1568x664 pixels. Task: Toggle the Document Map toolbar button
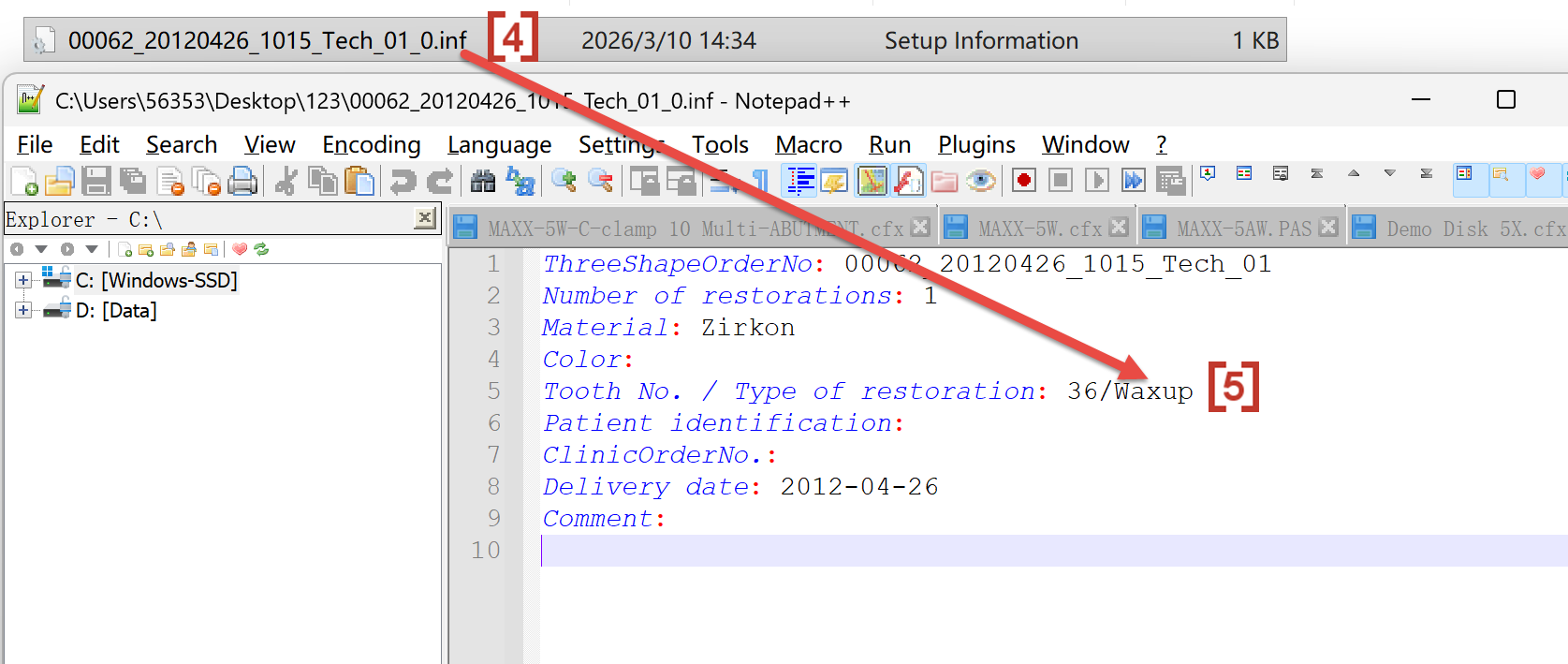tap(872, 181)
